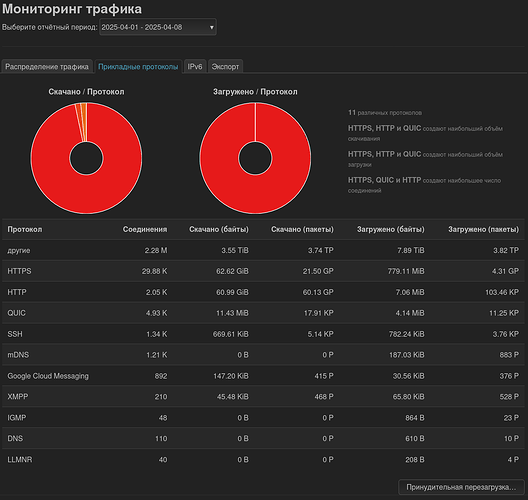
Task: Sort by Протокол column header
Action: click(x=25, y=229)
